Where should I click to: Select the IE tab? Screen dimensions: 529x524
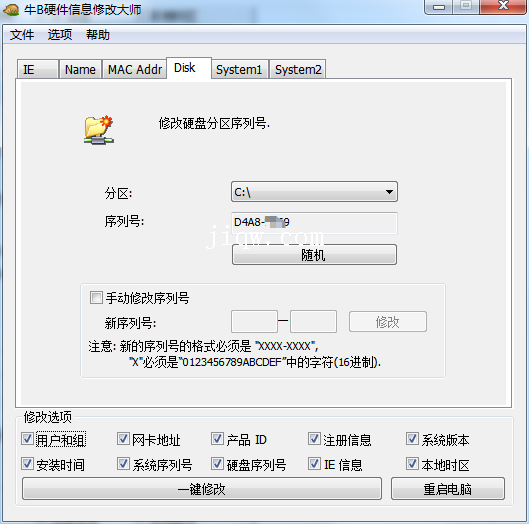38,69
